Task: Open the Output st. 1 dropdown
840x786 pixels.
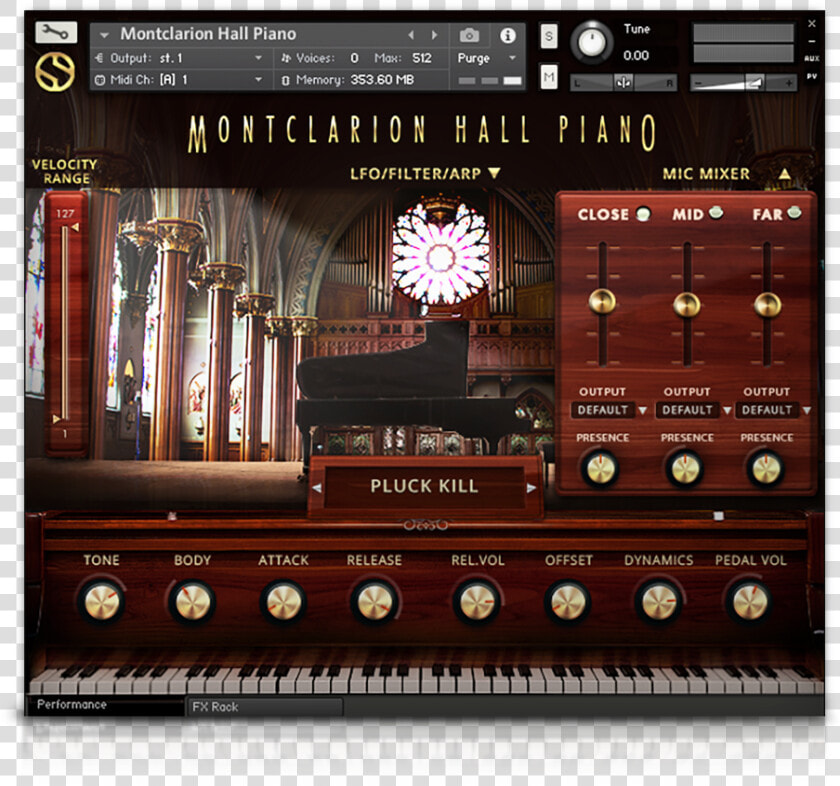Action: tap(258, 57)
